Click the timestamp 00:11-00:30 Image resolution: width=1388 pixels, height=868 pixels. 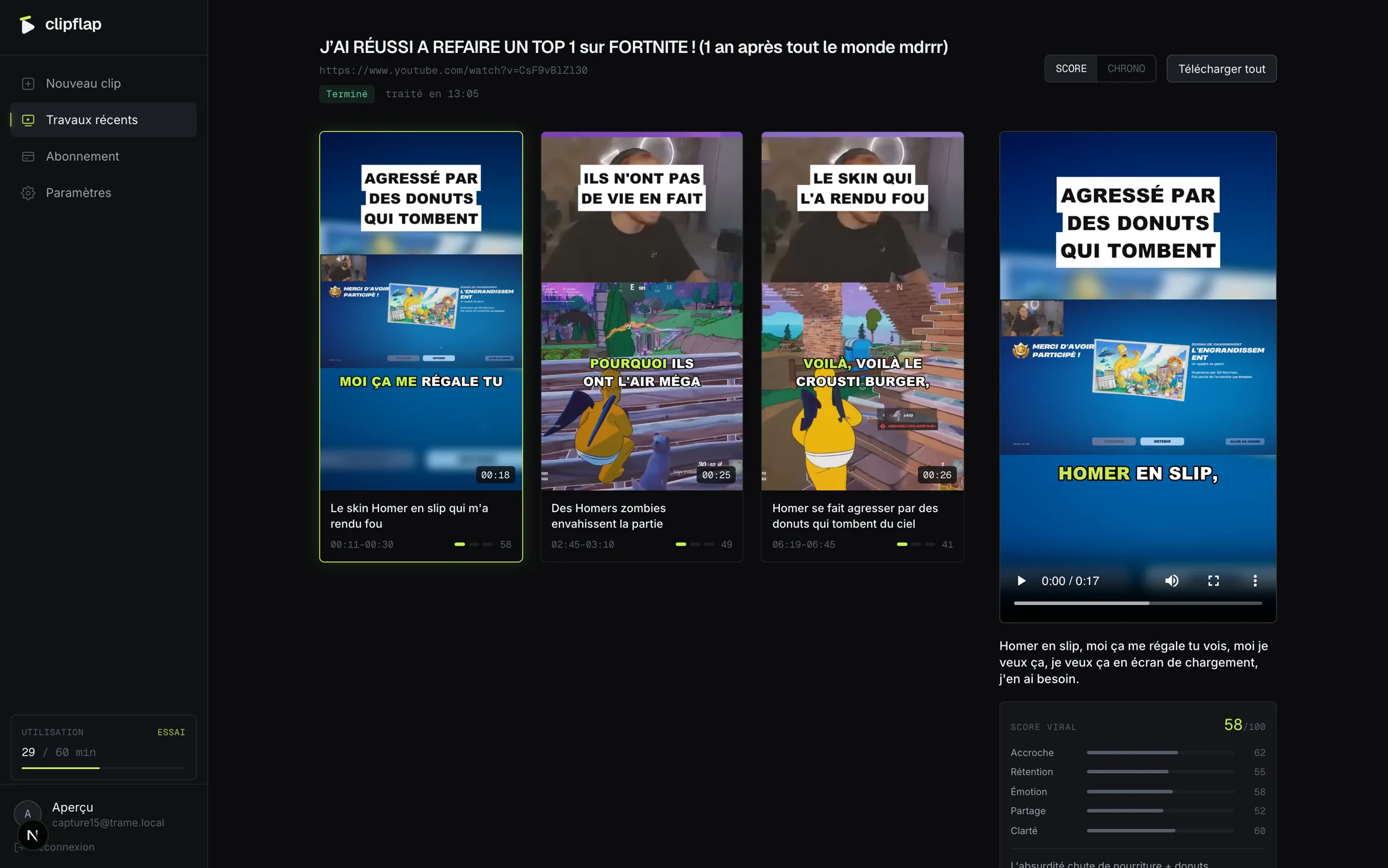click(362, 544)
